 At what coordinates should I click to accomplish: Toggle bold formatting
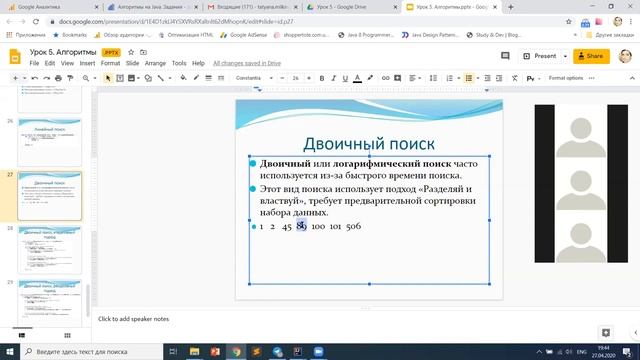(322, 78)
